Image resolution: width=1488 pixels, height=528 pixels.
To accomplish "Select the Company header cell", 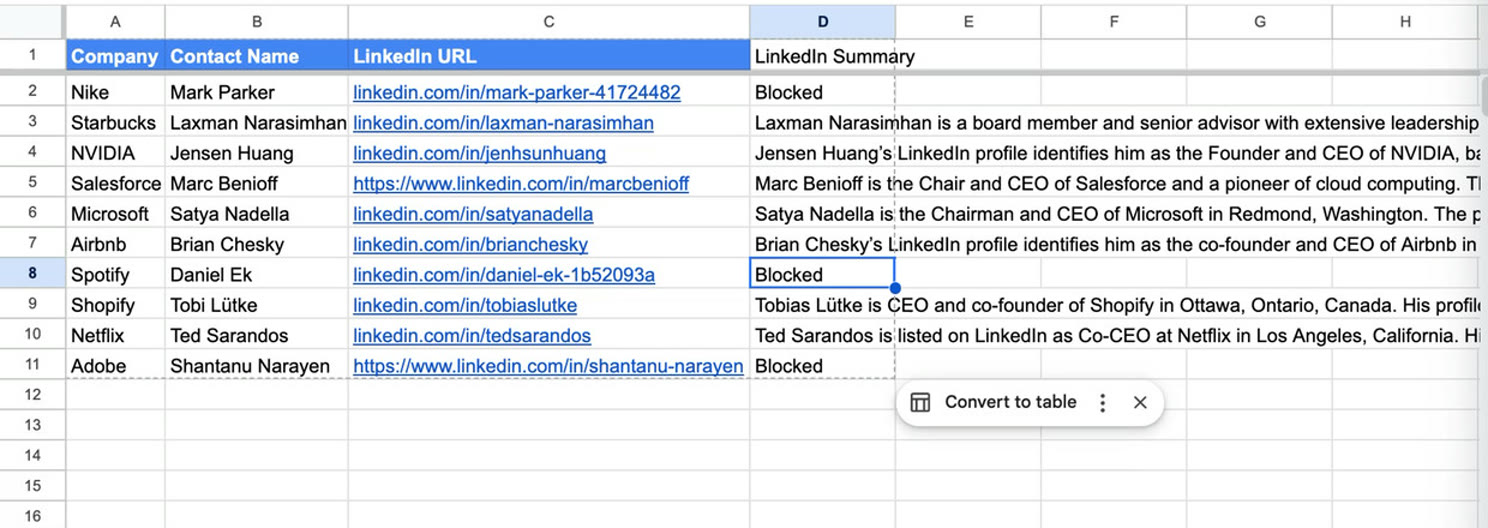I will 116,56.
